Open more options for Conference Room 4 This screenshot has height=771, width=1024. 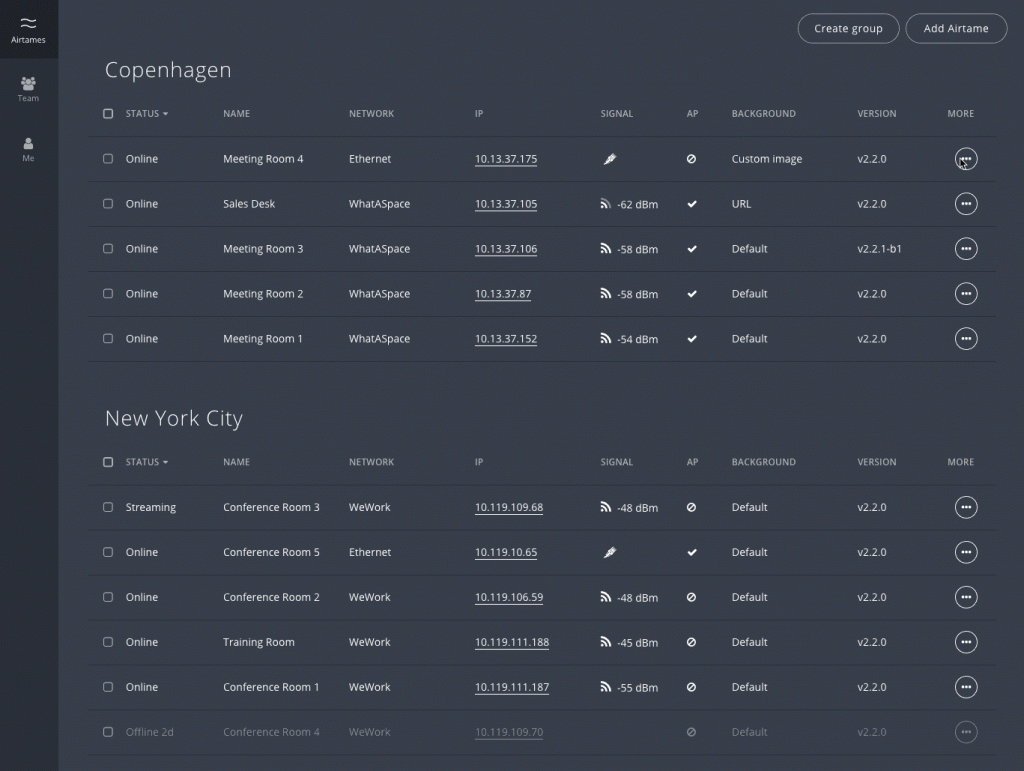(966, 732)
